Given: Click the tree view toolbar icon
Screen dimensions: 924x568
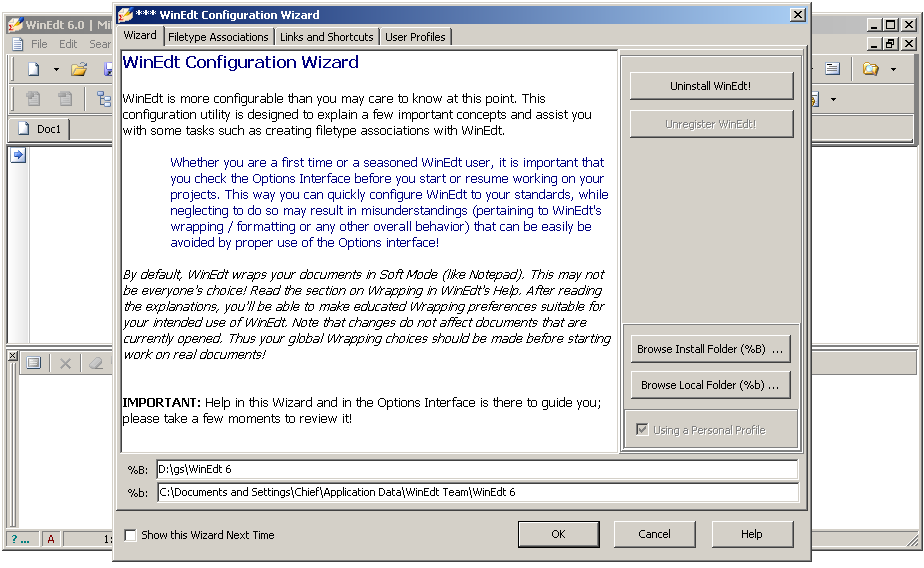Looking at the screenshot, I should 104,99.
